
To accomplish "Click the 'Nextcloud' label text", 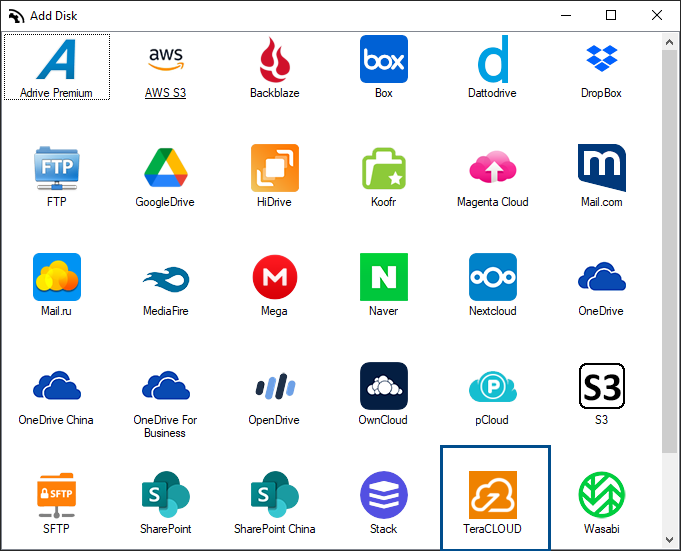I will (x=493, y=311).
